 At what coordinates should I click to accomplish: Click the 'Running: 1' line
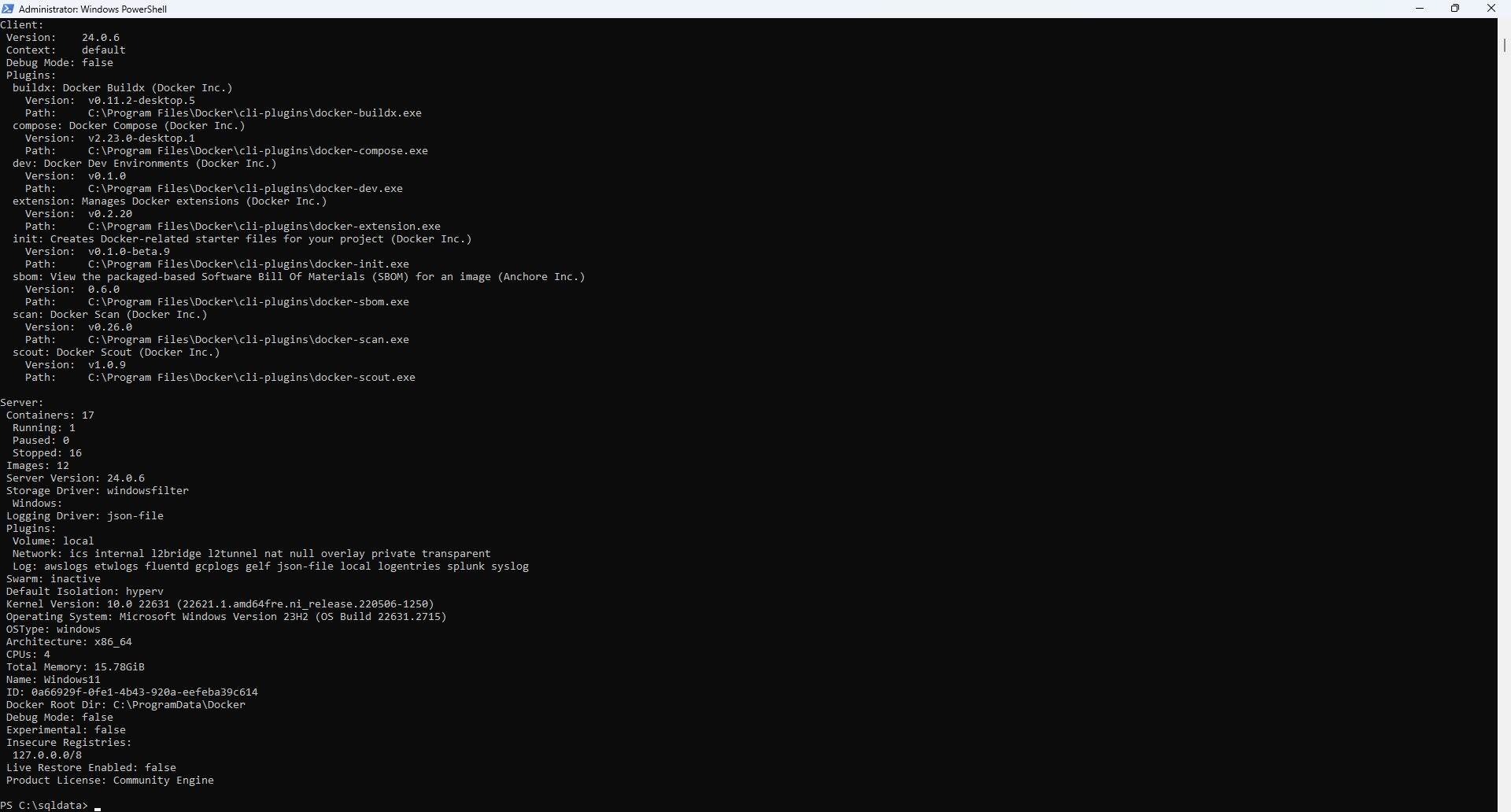(44, 428)
